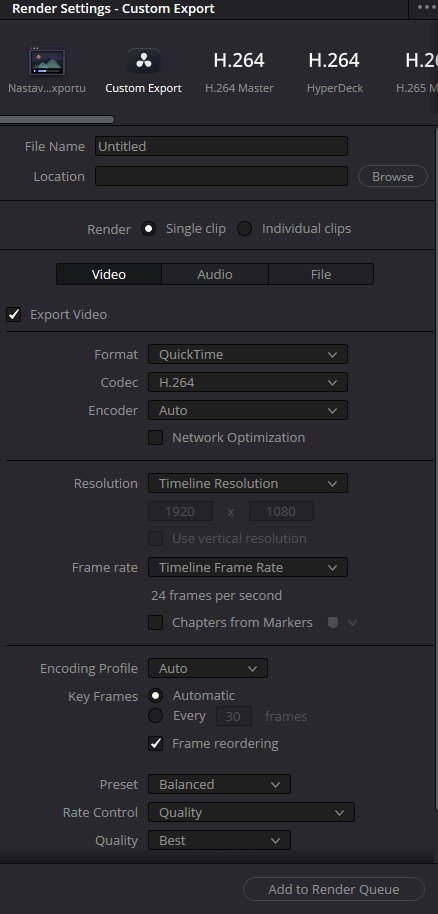This screenshot has height=914, width=438.
Task: Expand the marker color chevron
Action: [353, 623]
